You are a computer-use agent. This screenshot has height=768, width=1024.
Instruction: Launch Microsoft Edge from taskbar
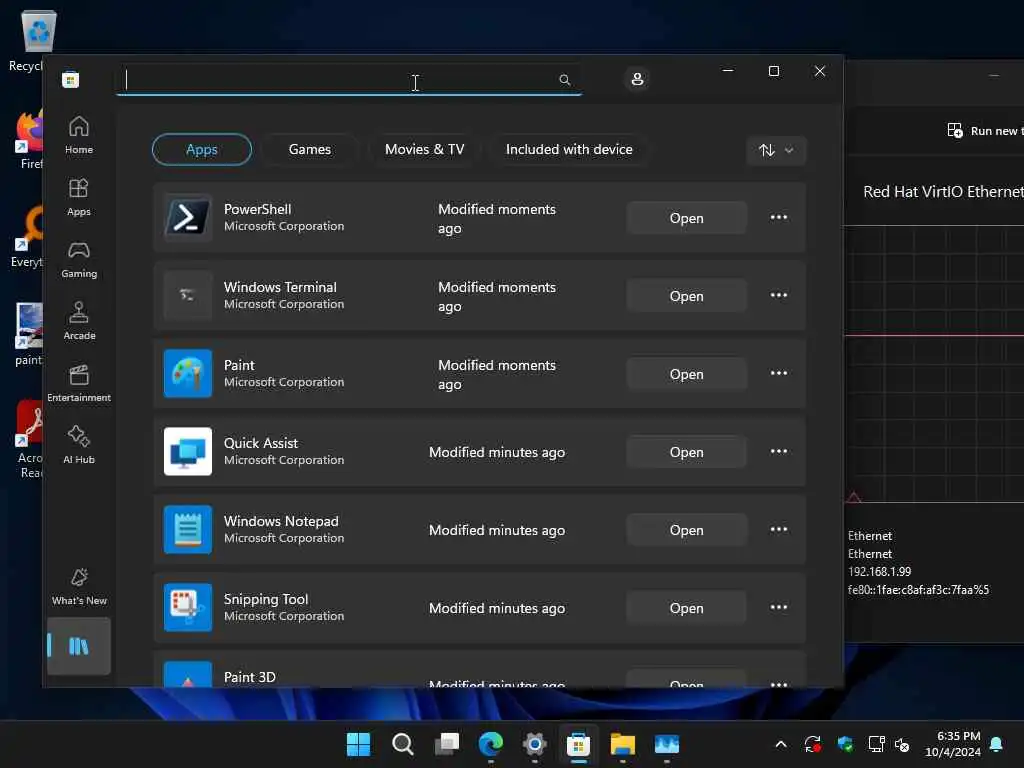490,744
